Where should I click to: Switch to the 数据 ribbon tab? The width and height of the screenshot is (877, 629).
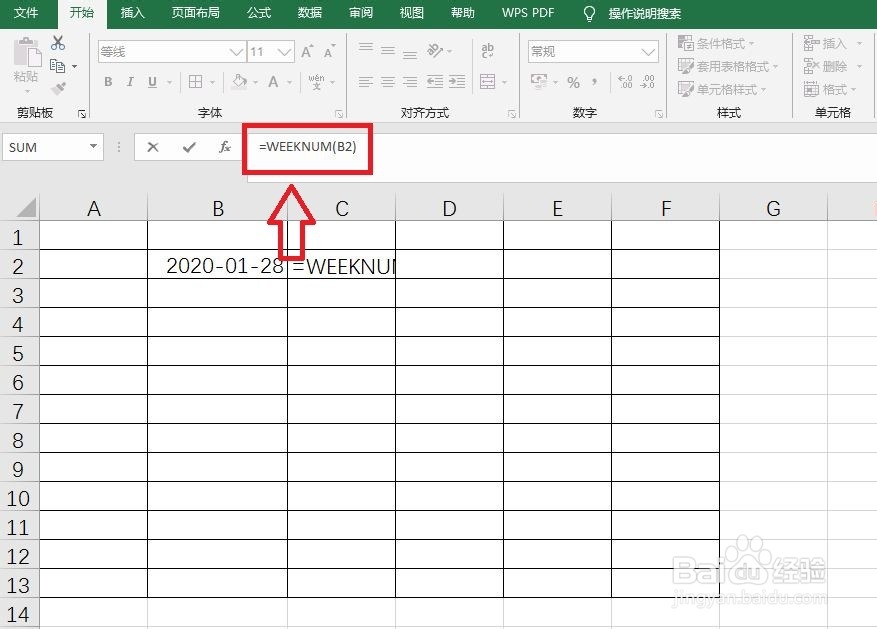[x=310, y=13]
